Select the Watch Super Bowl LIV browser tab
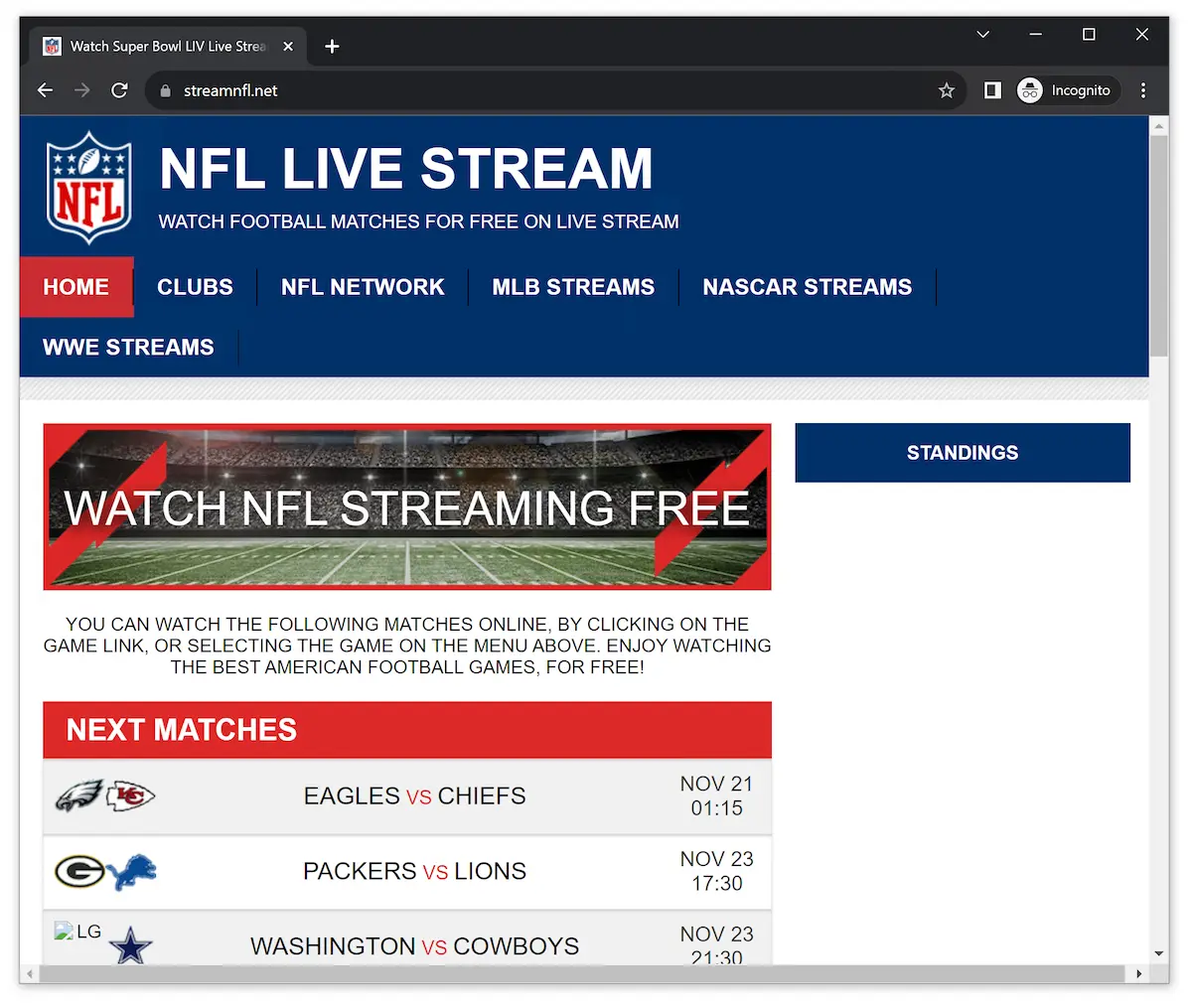Viewport: 1192px width, 1008px height. click(x=166, y=46)
